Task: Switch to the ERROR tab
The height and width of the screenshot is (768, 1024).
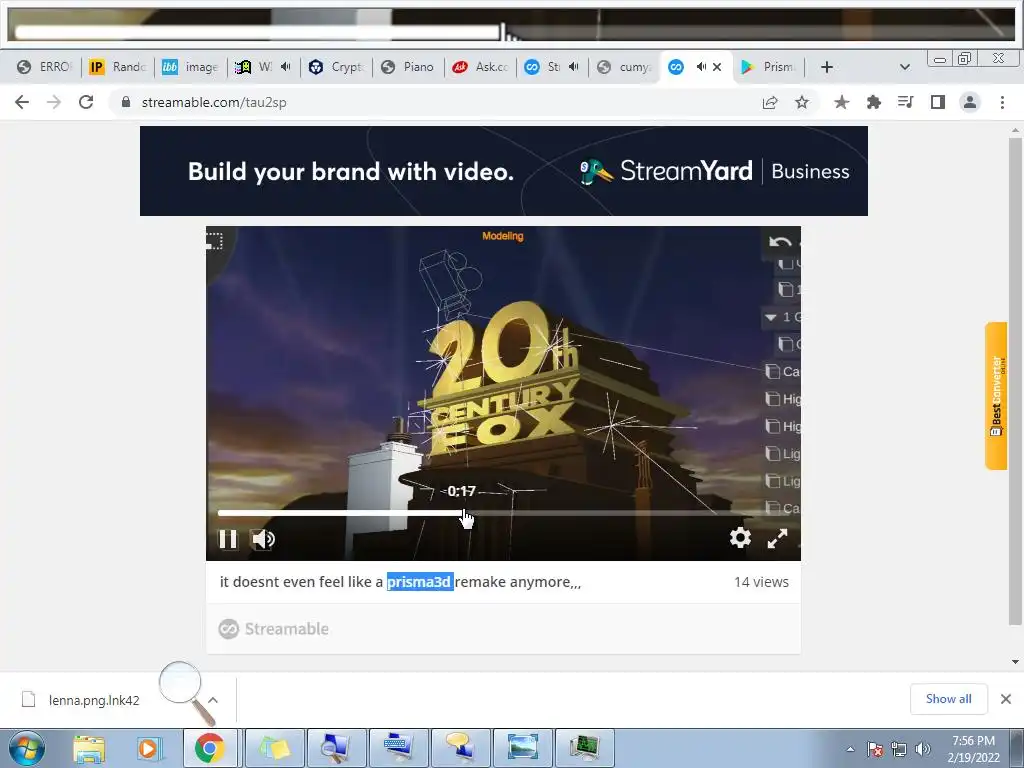Action: tap(44, 67)
